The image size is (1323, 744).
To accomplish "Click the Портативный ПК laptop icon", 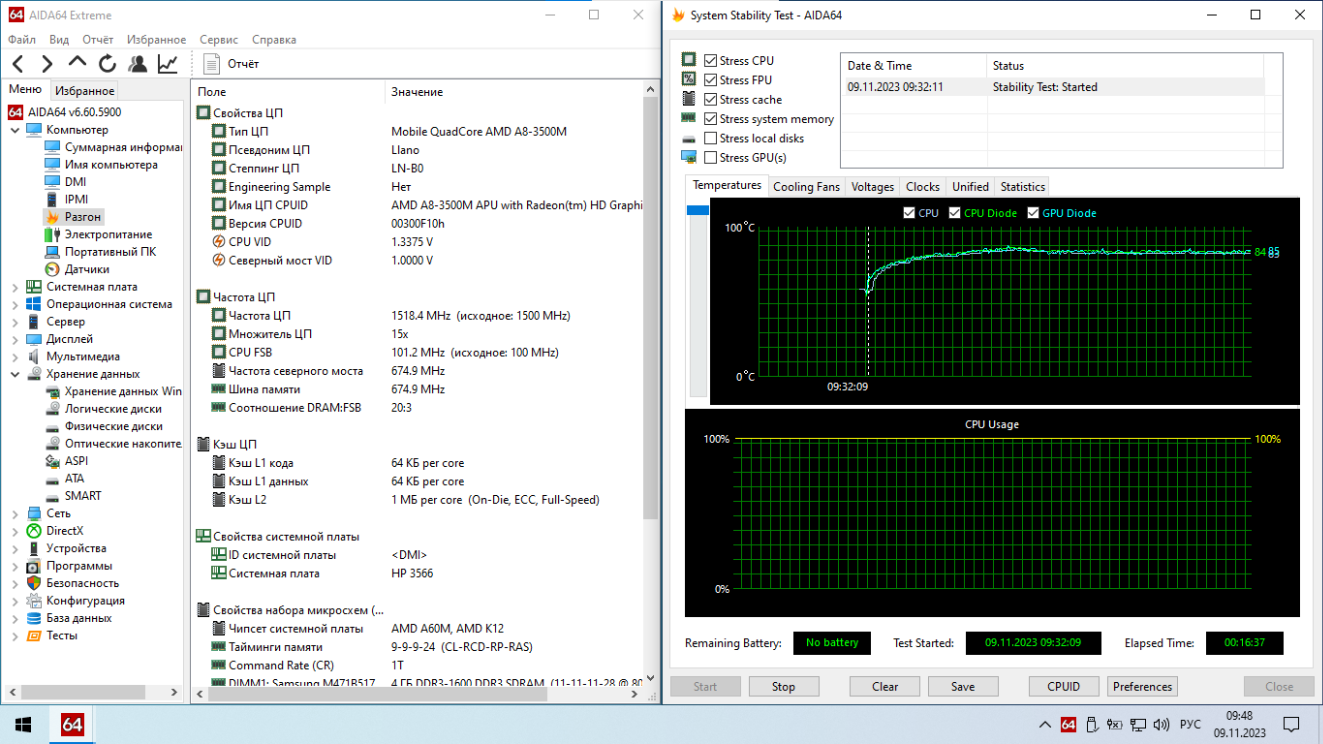I will click(x=52, y=252).
